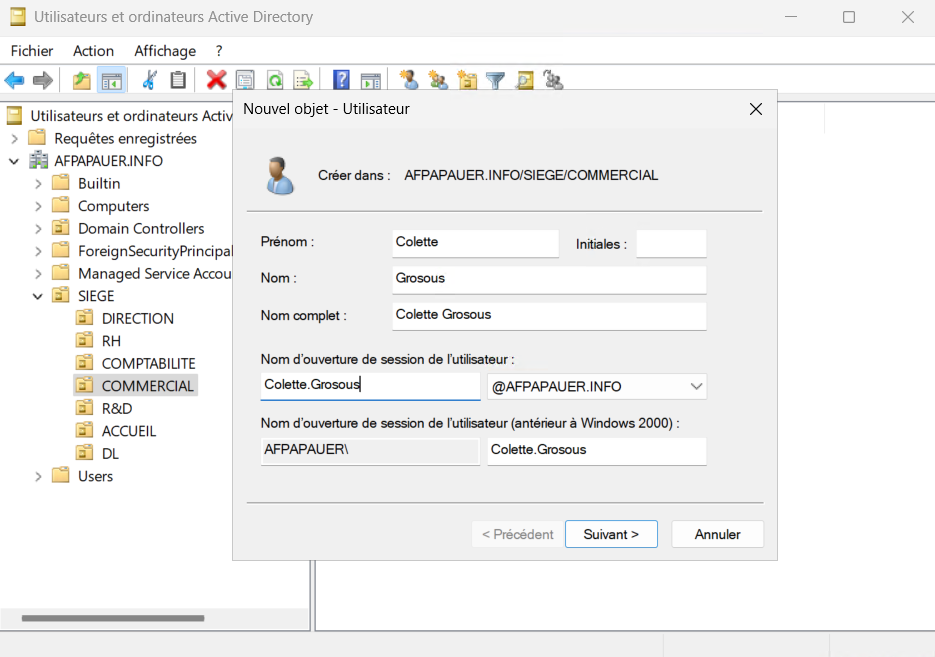
Task: Toggle the console tree pane toolbar button
Action: 111,80
